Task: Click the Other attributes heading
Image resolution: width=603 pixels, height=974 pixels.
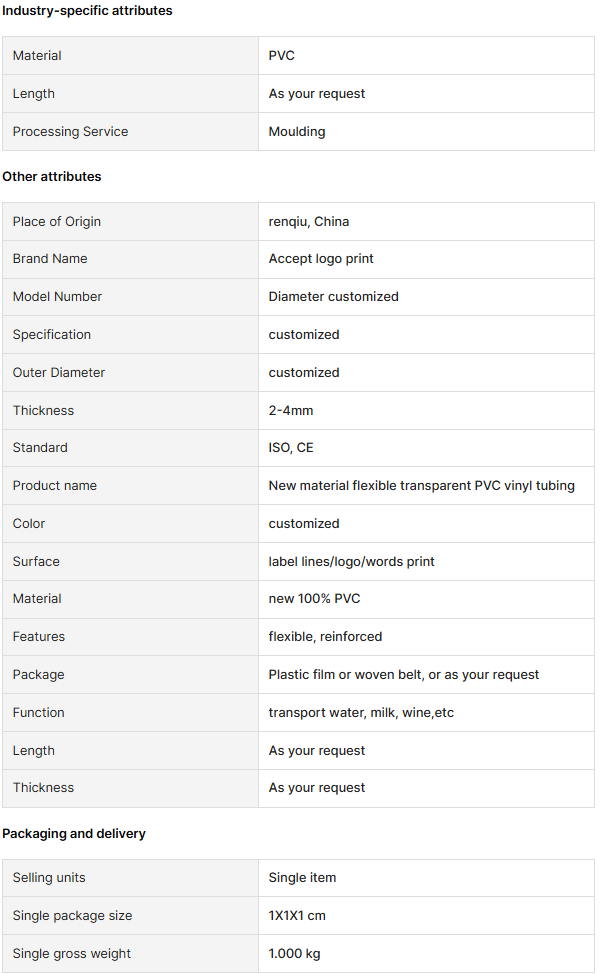Action: click(x=52, y=176)
